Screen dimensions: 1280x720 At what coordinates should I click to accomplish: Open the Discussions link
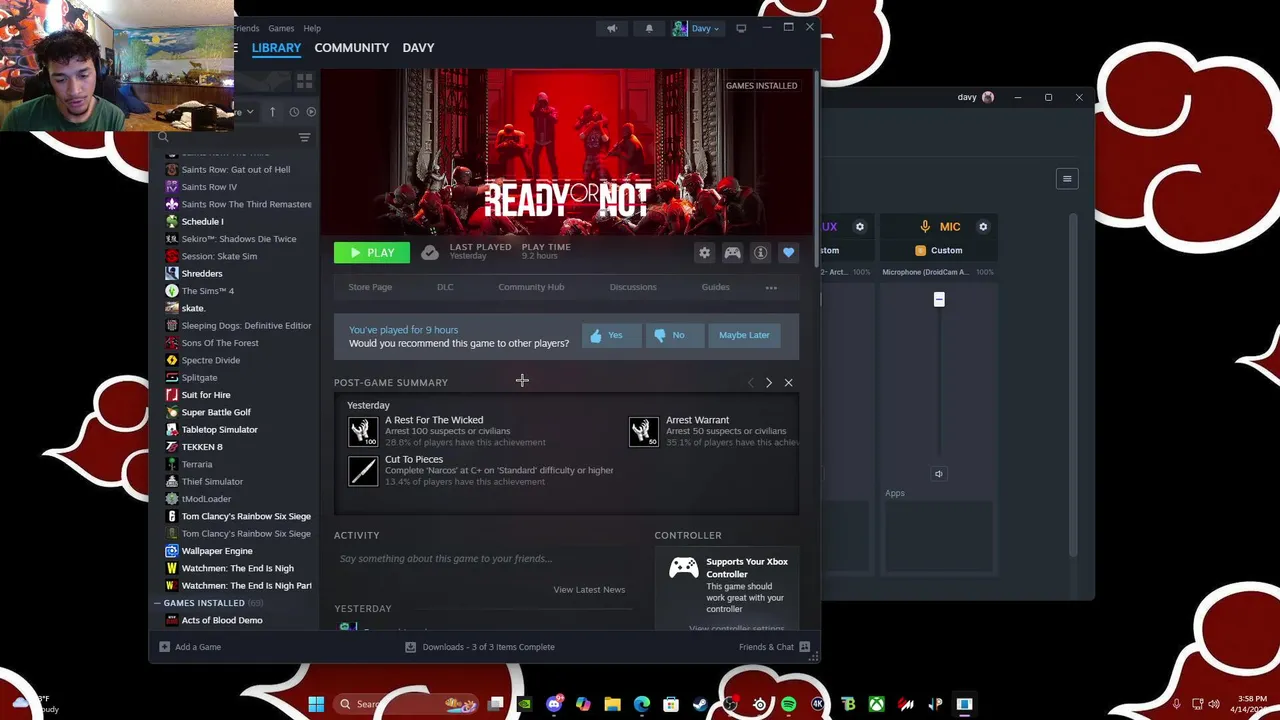click(x=633, y=287)
